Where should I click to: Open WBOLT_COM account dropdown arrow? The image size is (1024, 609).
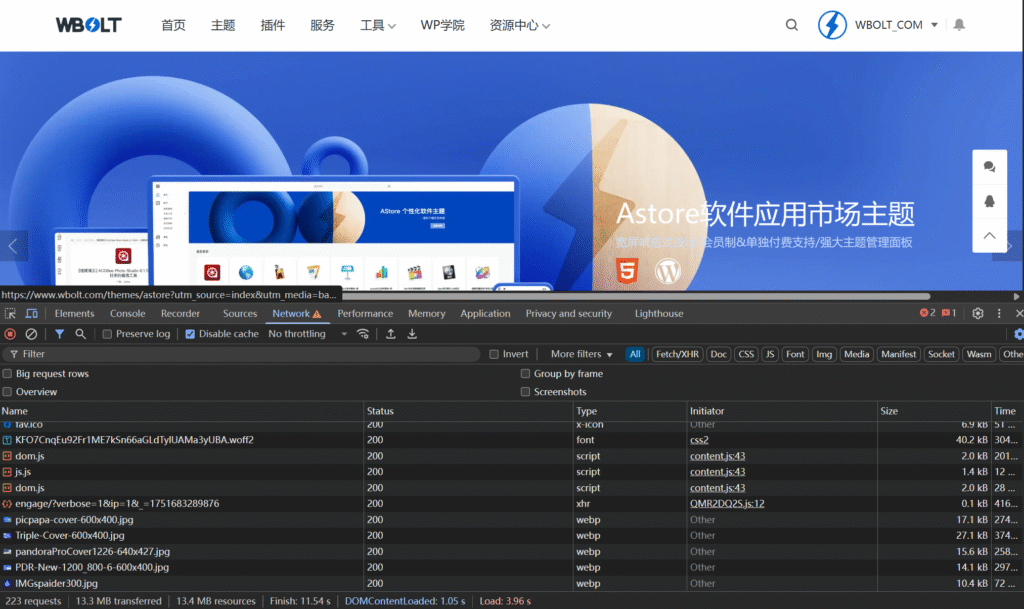935,25
